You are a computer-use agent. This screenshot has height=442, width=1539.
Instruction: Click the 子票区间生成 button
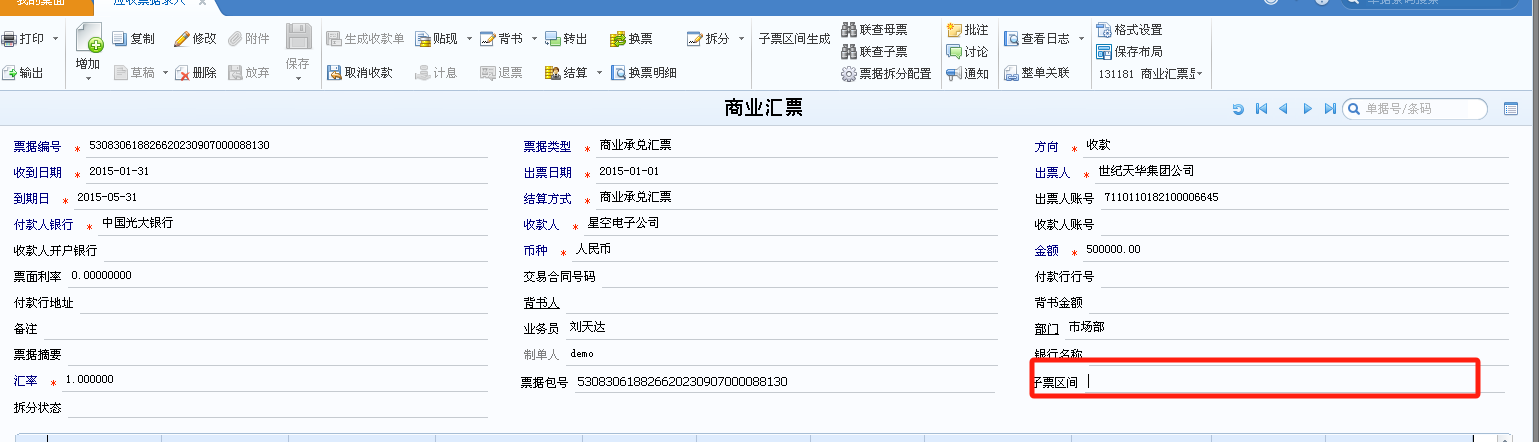[794, 39]
